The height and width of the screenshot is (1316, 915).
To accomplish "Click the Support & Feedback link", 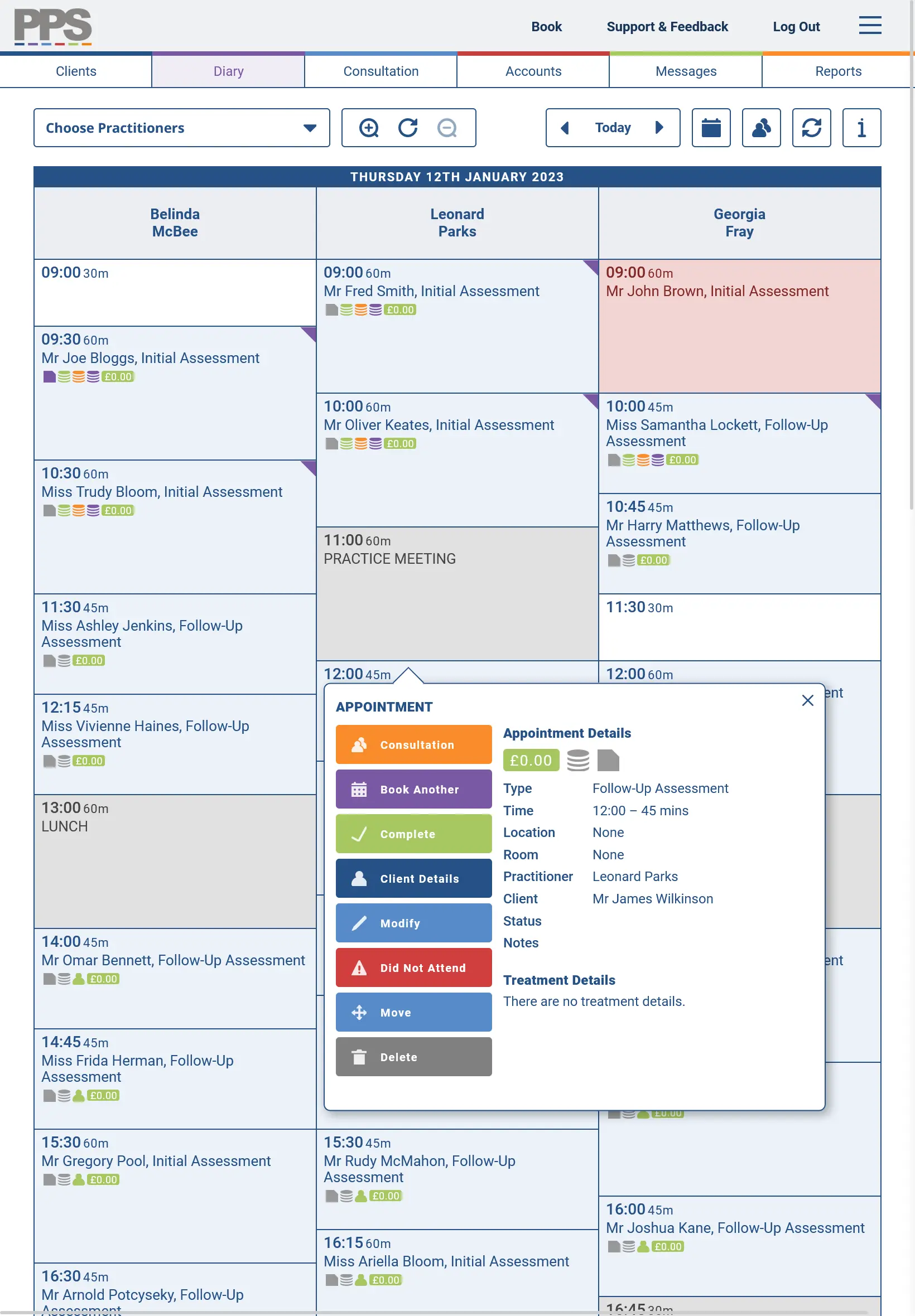I will [x=667, y=26].
